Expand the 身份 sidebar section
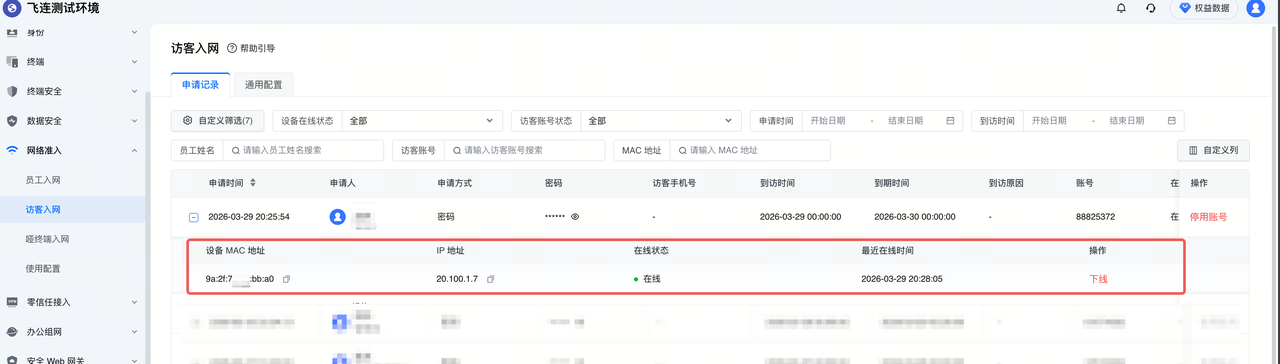 135,32
